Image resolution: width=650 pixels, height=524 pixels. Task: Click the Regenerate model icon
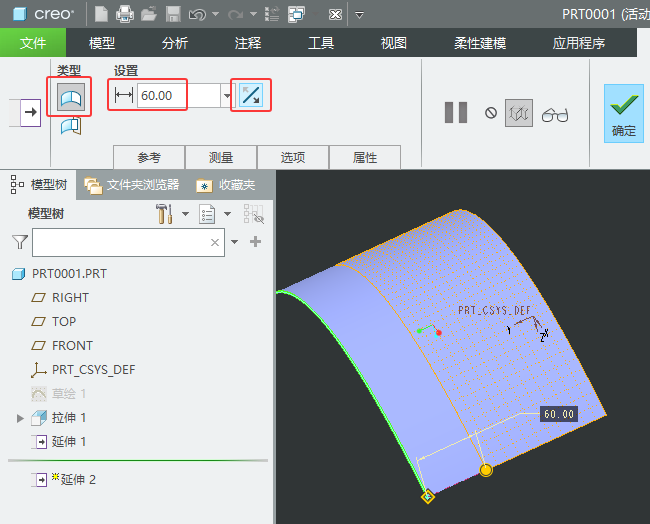pyautogui.click(x=272, y=15)
